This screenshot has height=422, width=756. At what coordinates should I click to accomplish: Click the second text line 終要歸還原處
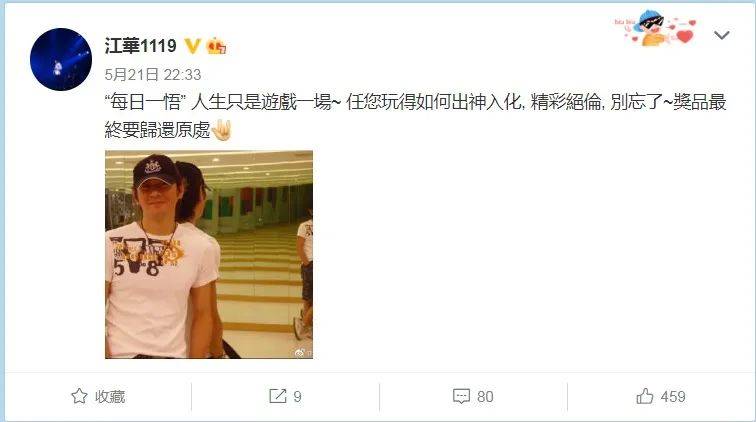pyautogui.click(x=158, y=130)
